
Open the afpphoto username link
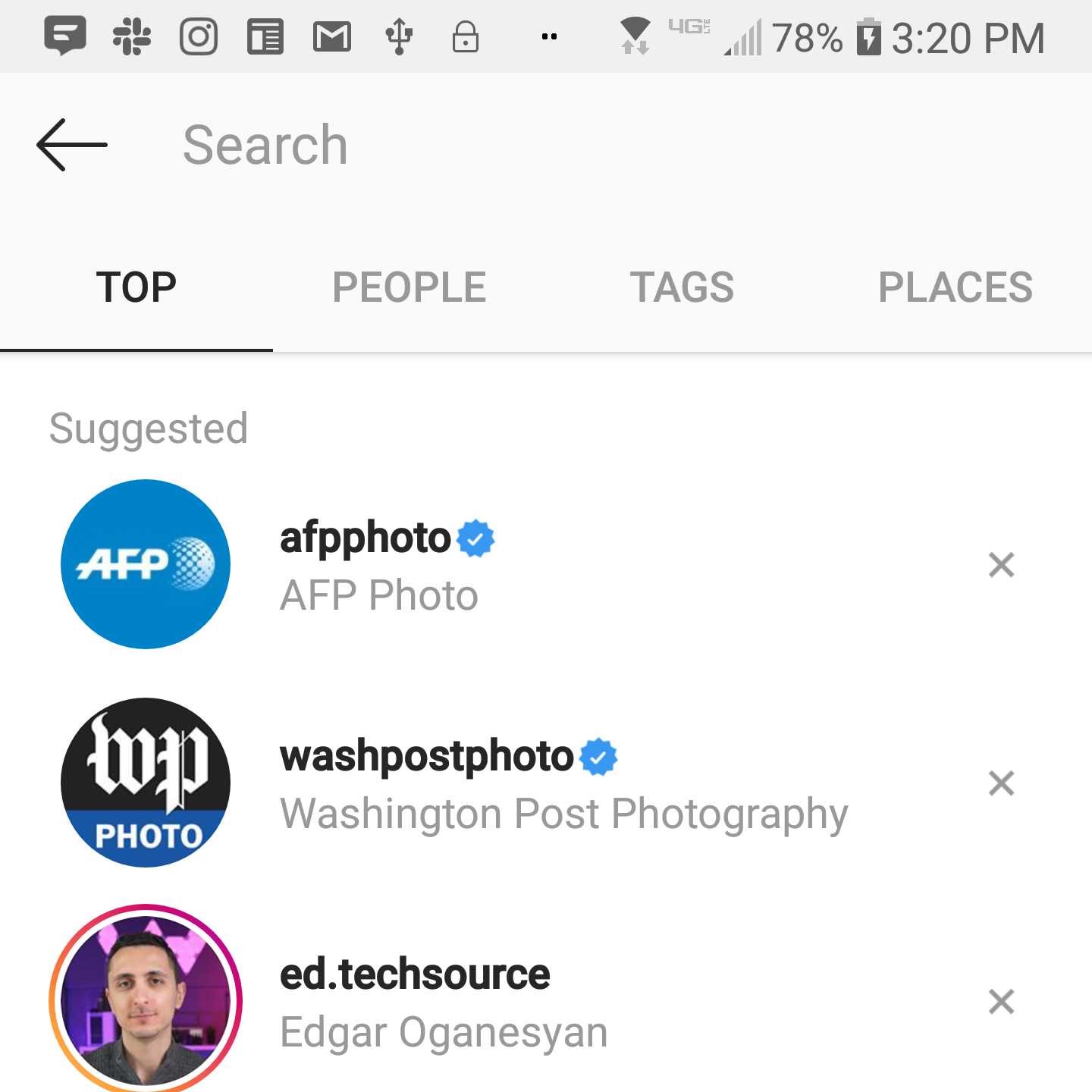tap(366, 538)
